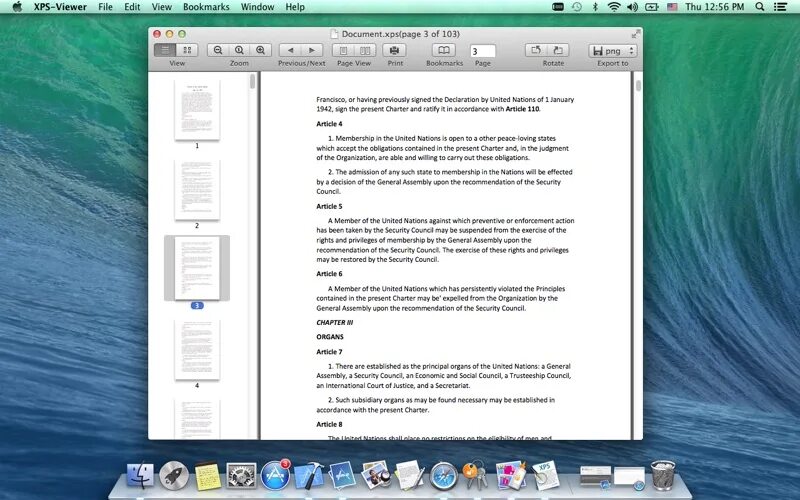
Task: Open the Export to png format dropdown
Action: (613, 51)
